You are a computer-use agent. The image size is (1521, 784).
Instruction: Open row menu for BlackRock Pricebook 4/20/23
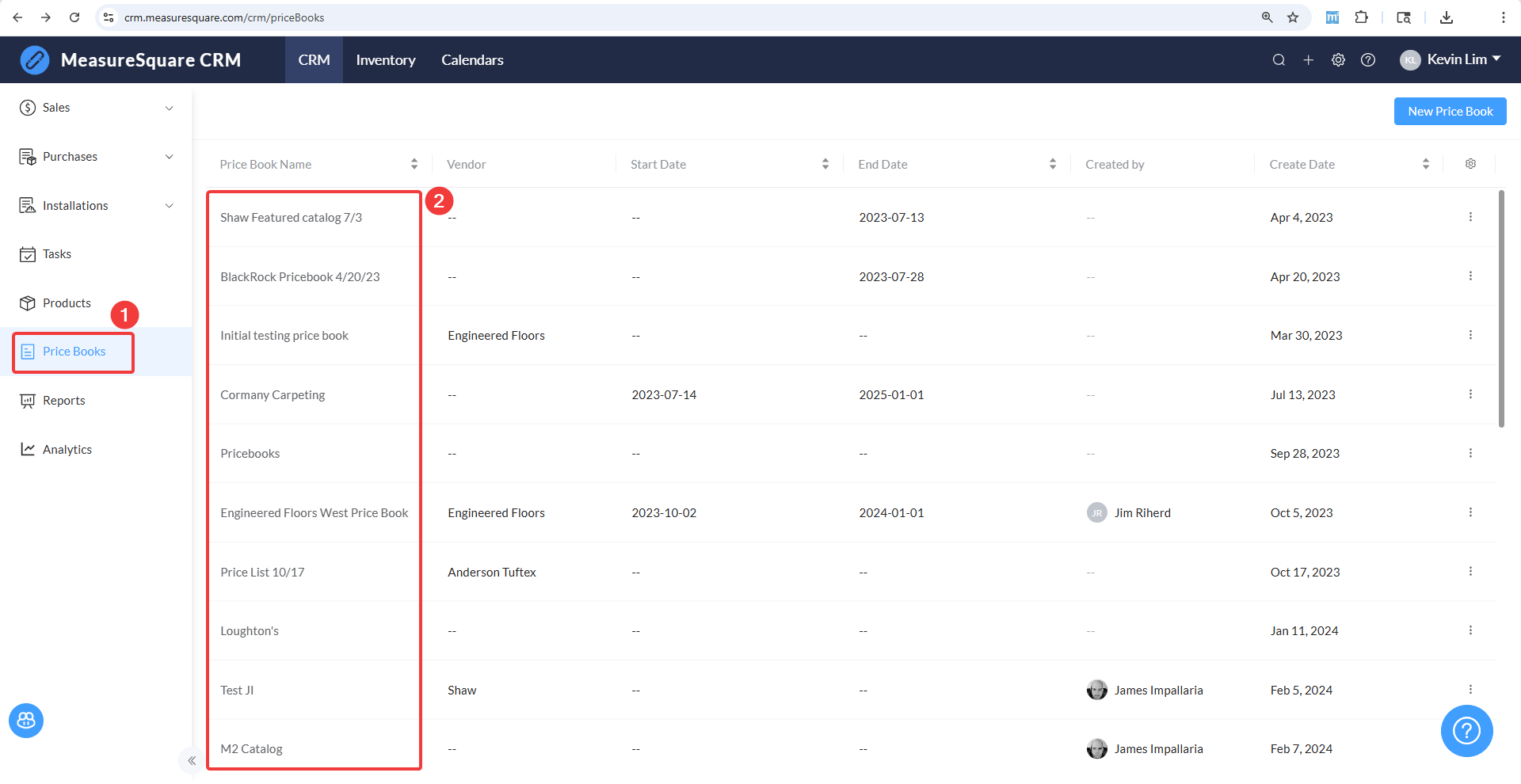[x=1470, y=276]
